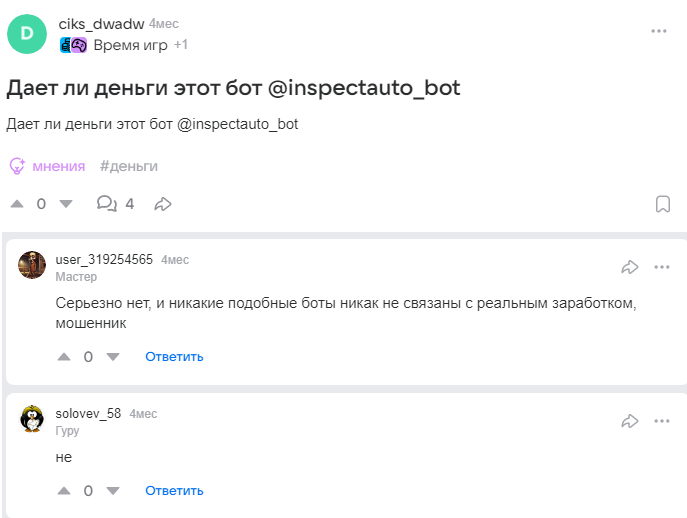Open options menu on user_319254565's comment

tap(662, 267)
